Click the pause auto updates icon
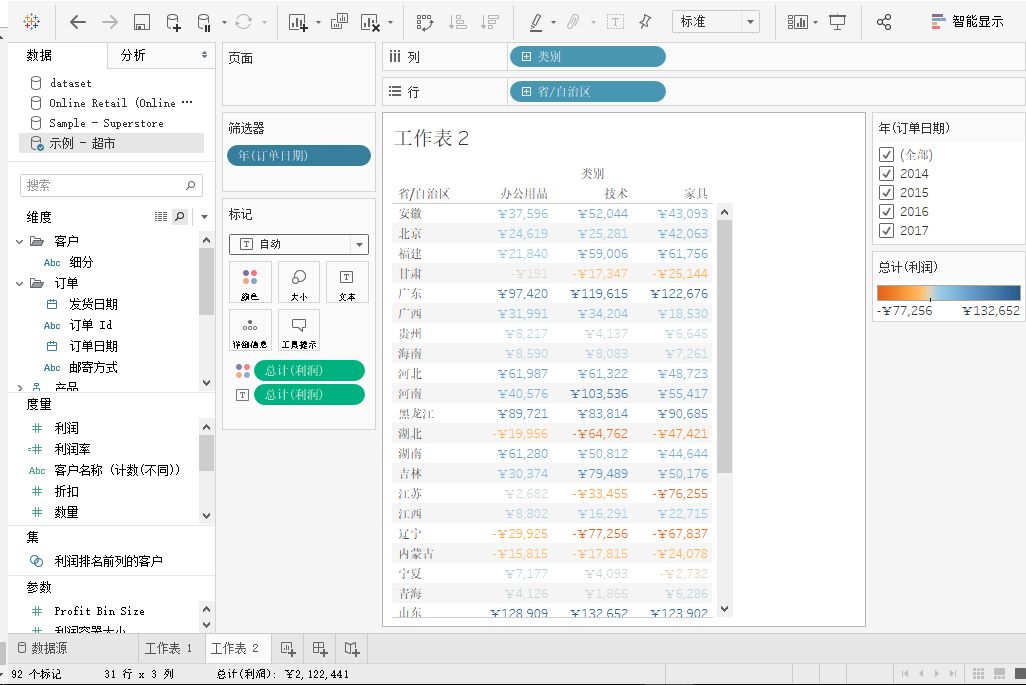 pos(203,22)
